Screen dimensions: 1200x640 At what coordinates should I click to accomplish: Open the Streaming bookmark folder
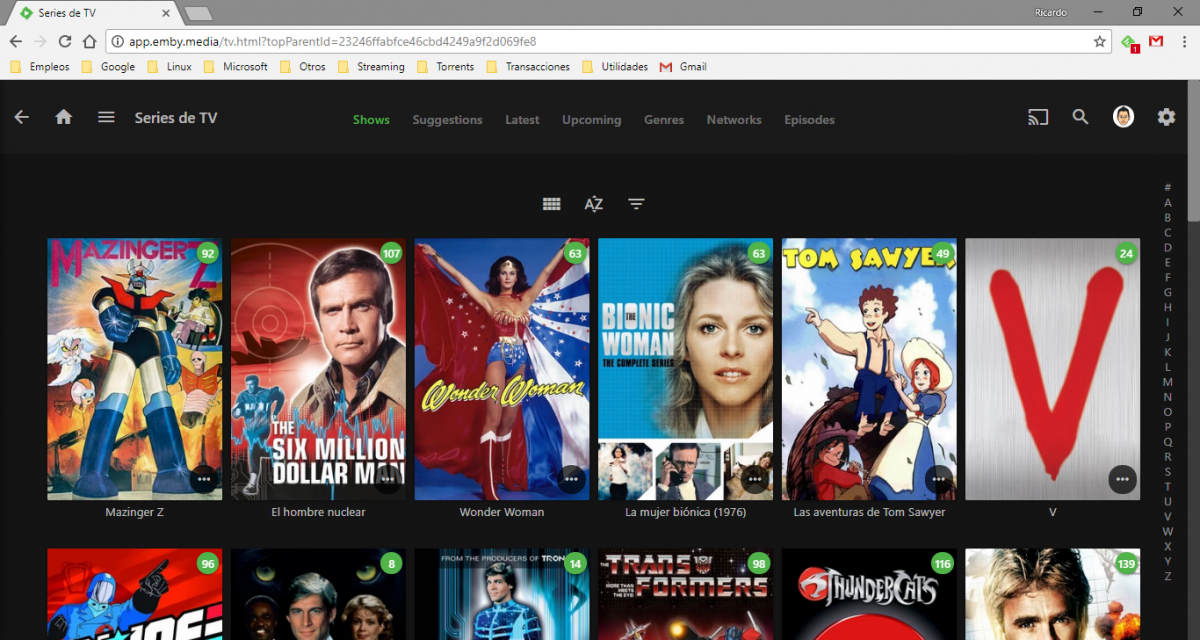371,67
